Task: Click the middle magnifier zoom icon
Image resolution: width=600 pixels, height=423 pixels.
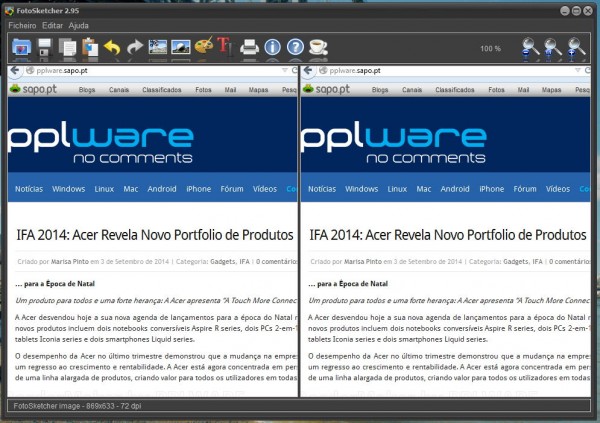Action: (x=552, y=48)
